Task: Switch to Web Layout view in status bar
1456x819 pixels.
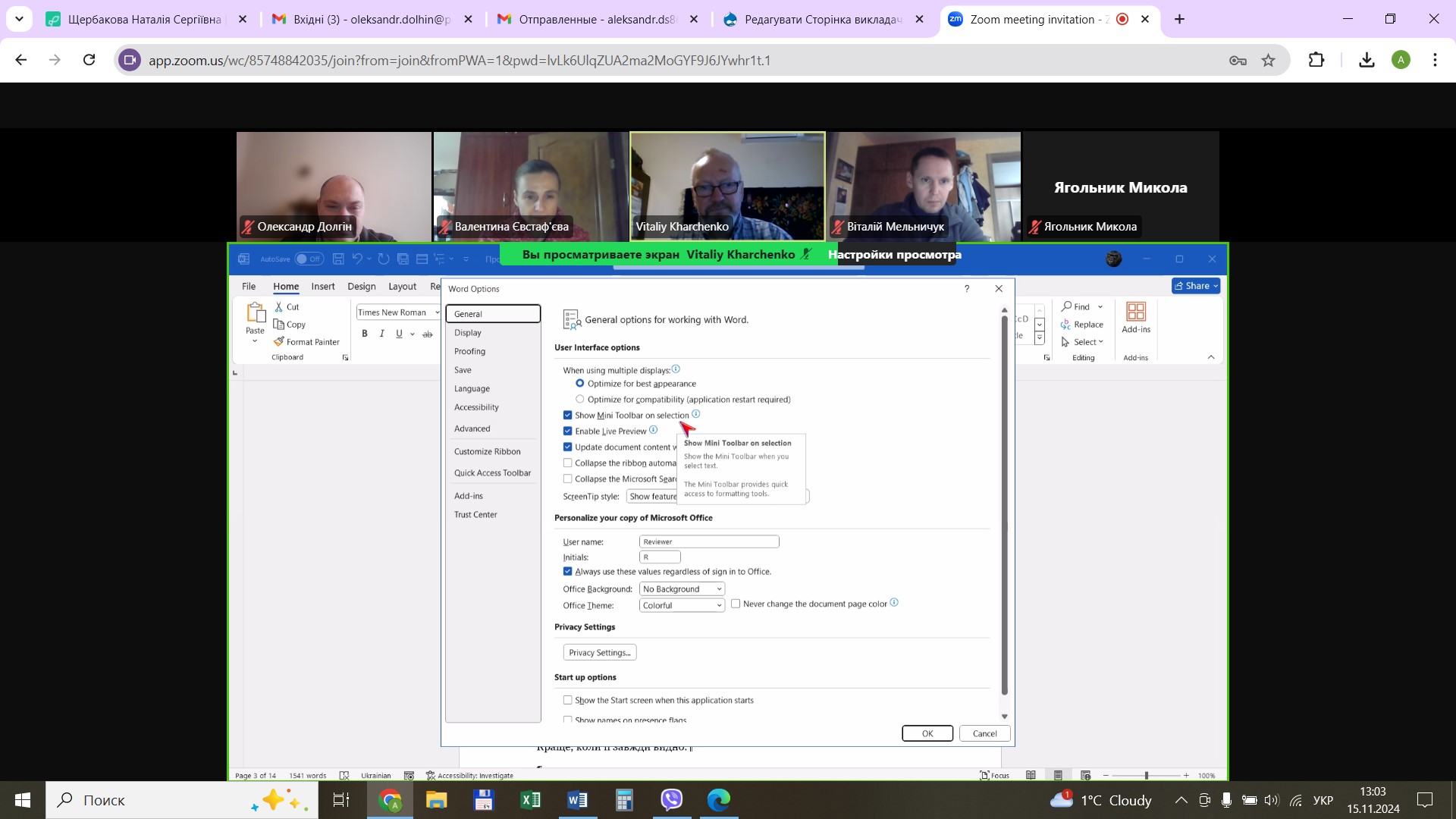Action: [1085, 775]
